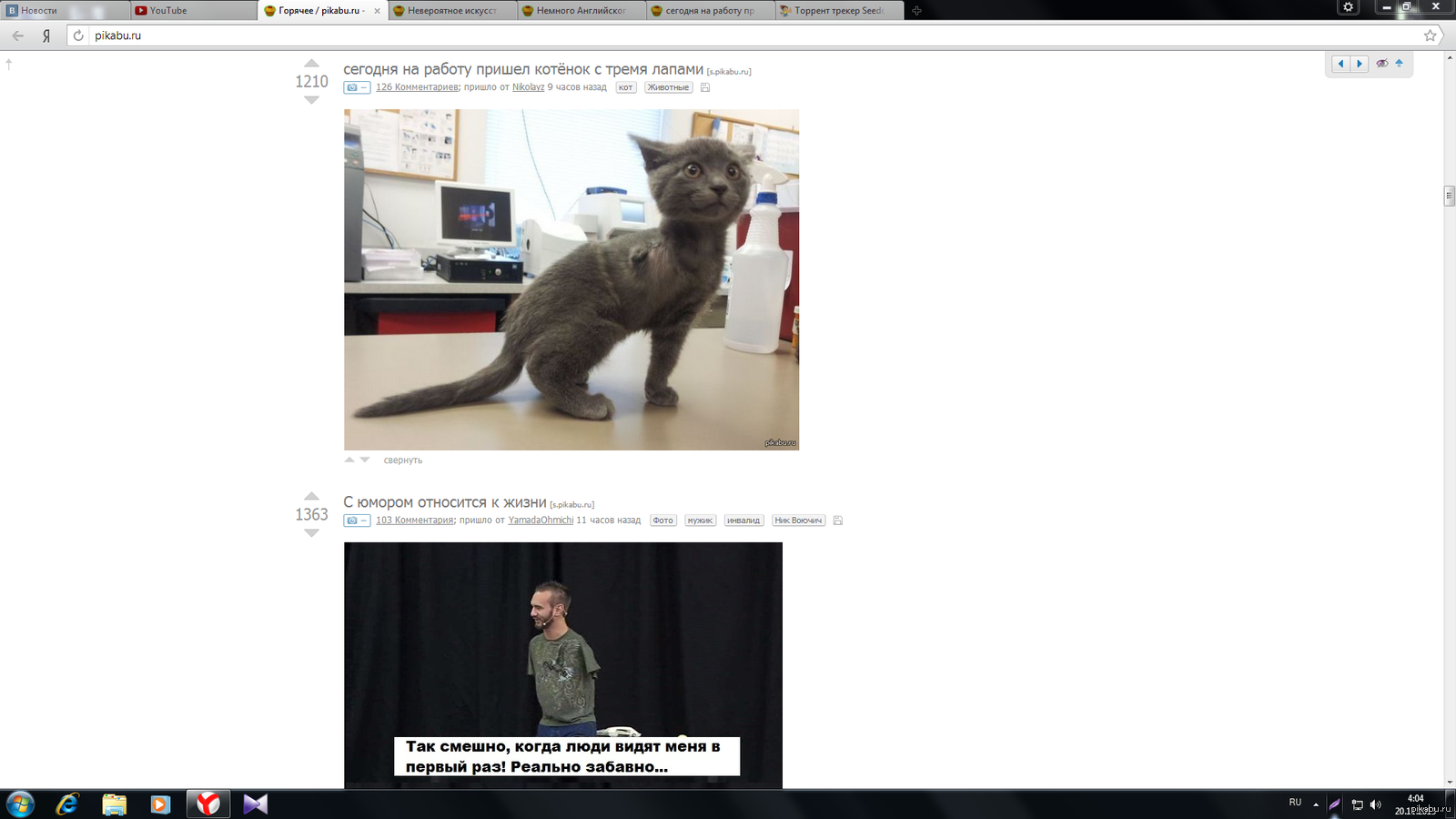
Task: Click the "Животные" tag button
Action: pos(668,88)
